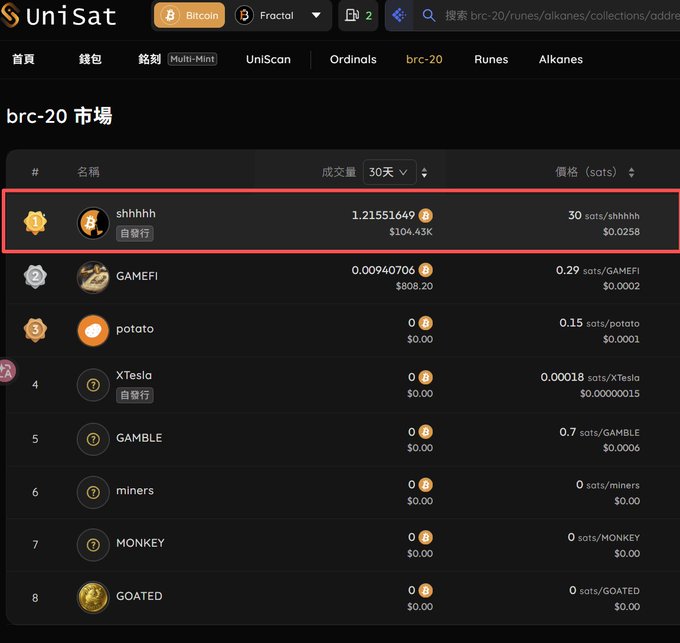680x643 pixels.
Task: Click the Multi-Mint badge
Action: coord(193,59)
